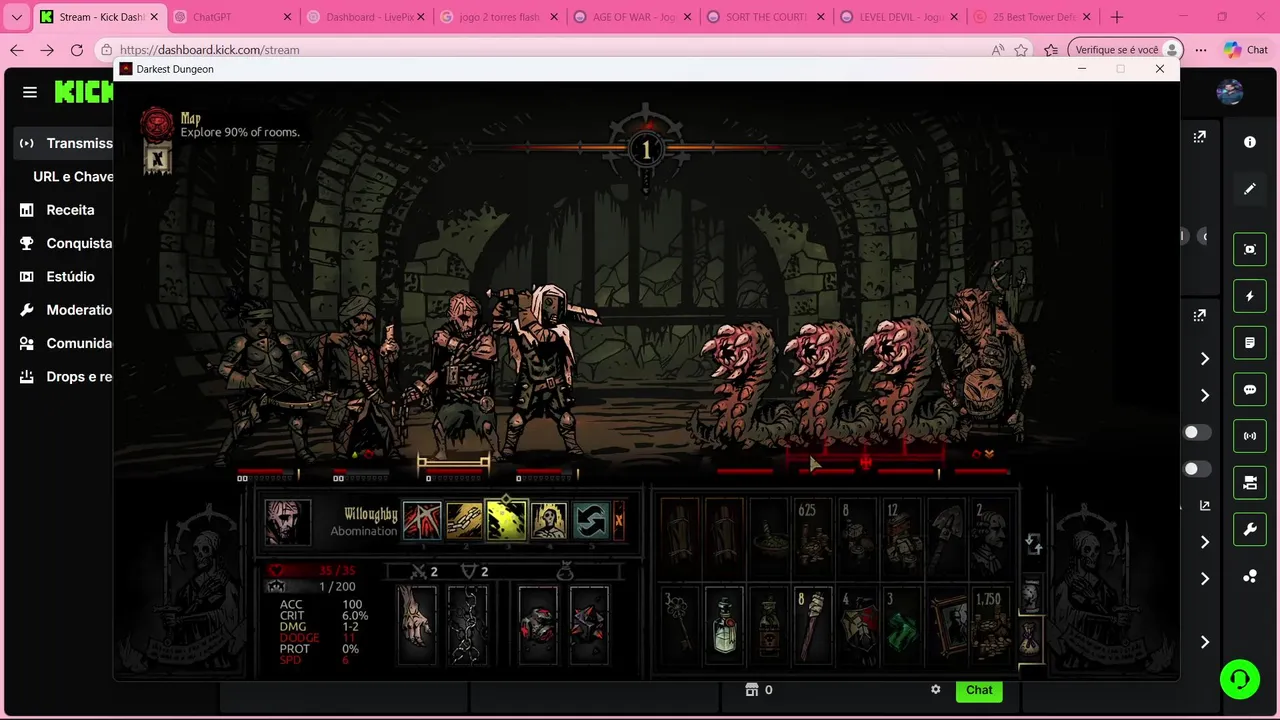Screen dimensions: 1280x720
Task: Switch to the AGE OF WAR browser tab
Action: [632, 17]
